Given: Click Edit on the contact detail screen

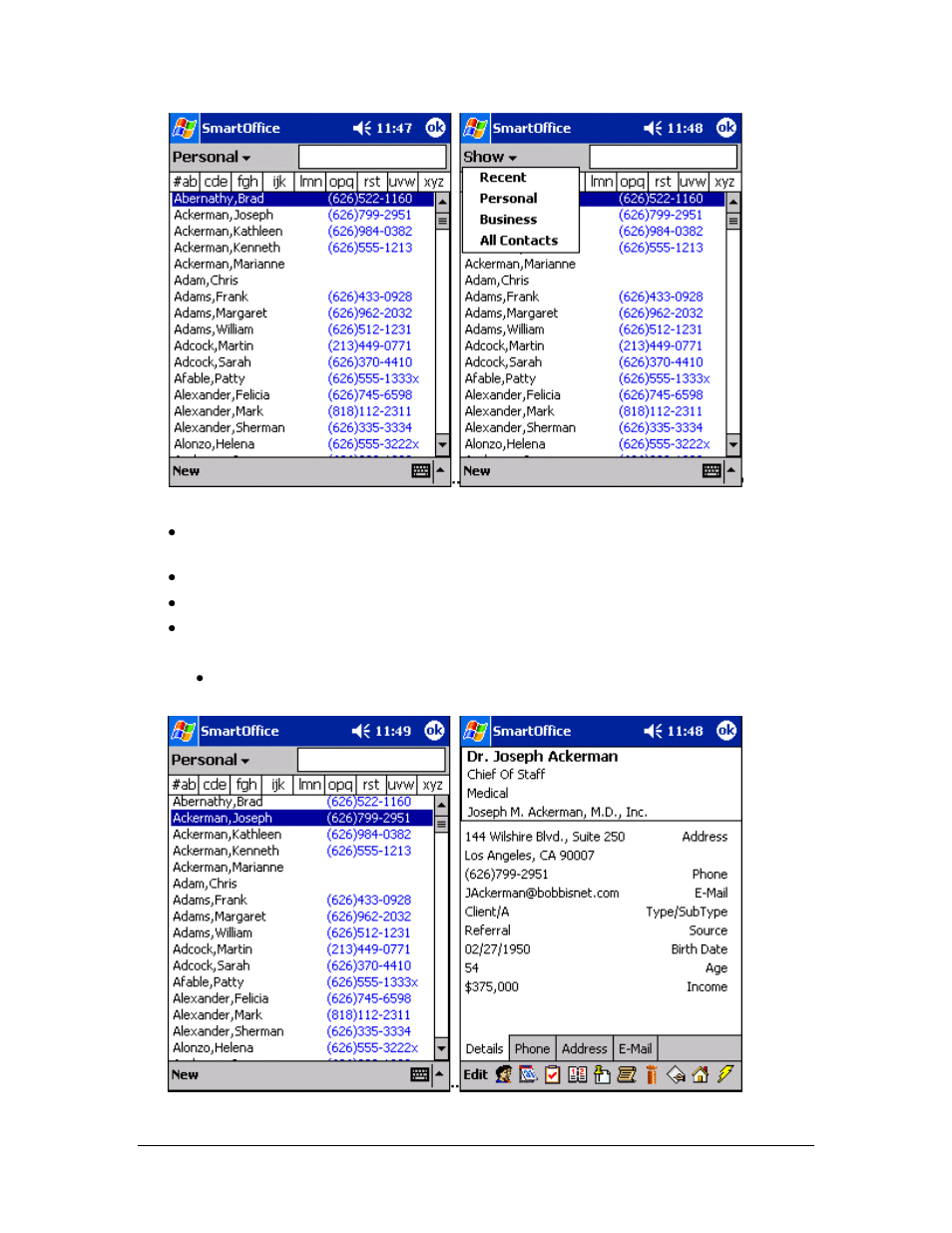Looking at the screenshot, I should (476, 1075).
